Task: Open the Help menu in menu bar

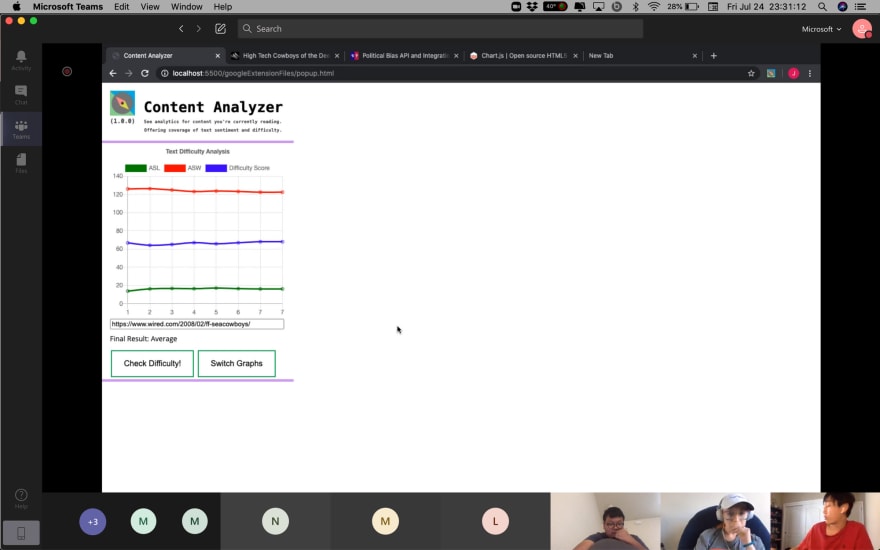Action: click(x=222, y=7)
